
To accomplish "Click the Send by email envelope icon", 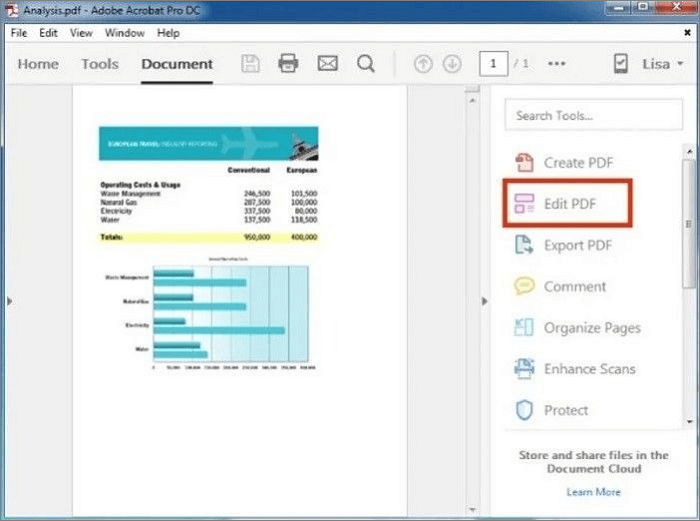I will pos(327,63).
